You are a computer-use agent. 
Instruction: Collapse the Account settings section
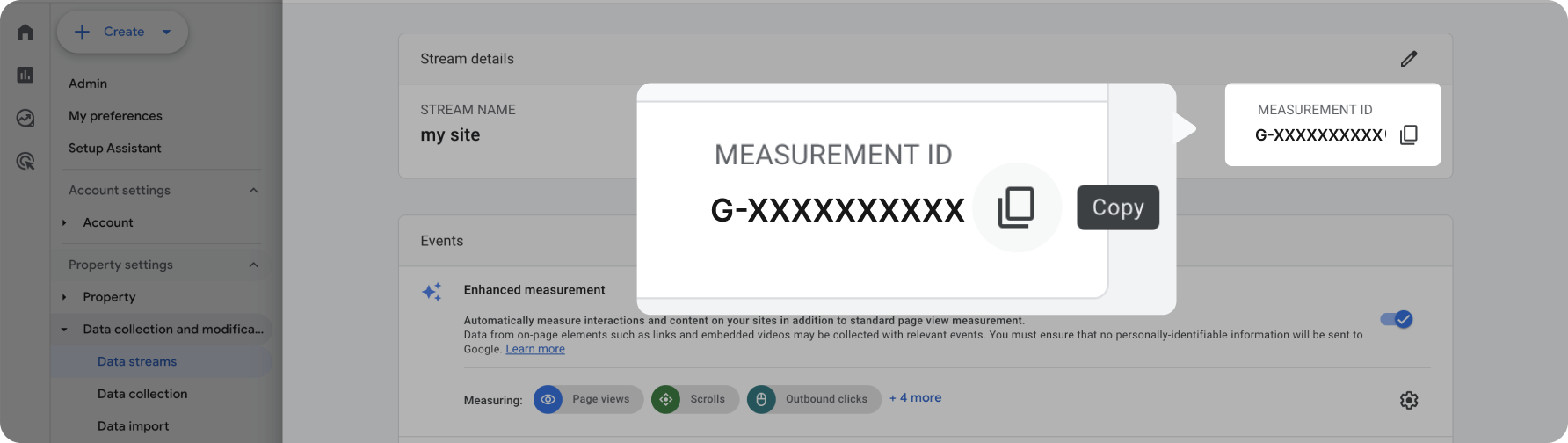coord(254,191)
